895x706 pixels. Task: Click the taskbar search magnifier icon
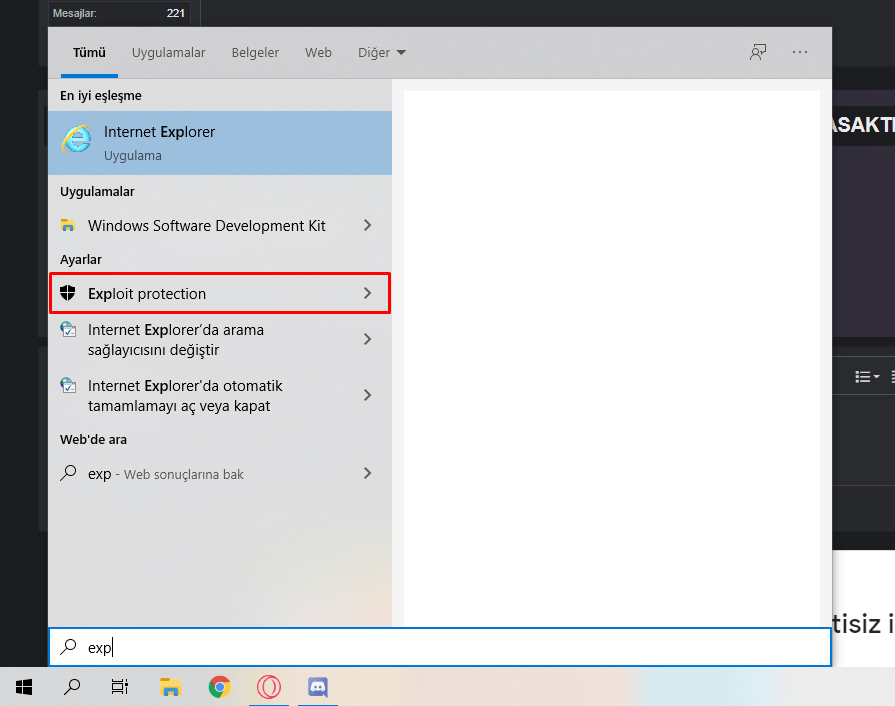point(72,687)
